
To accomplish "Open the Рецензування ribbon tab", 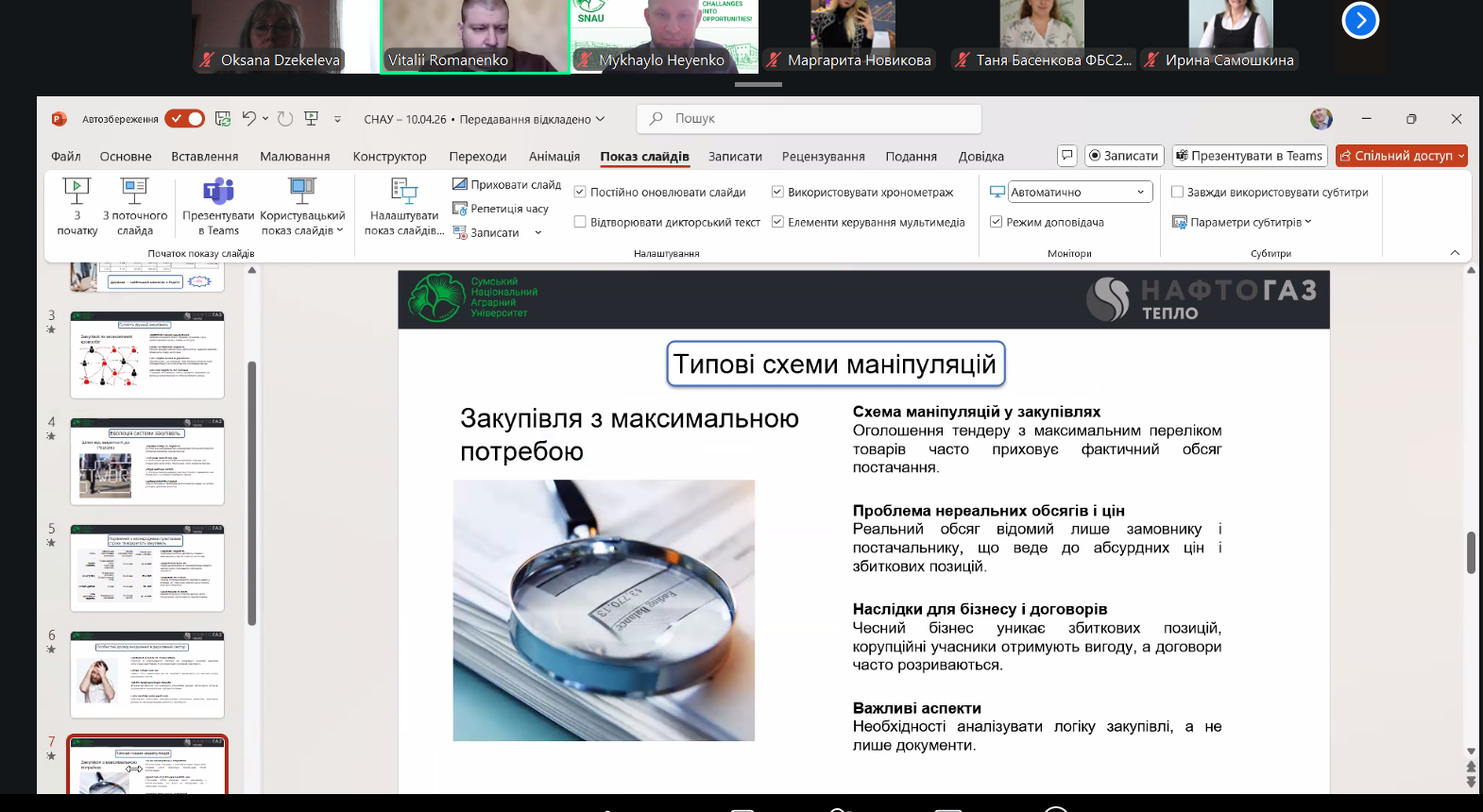I will point(823,157).
